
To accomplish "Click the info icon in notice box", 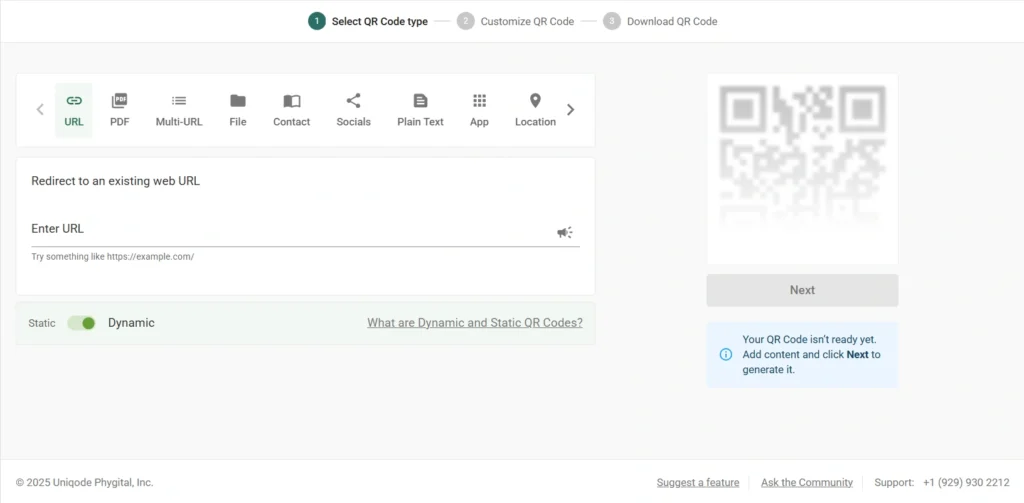I will click(x=726, y=355).
